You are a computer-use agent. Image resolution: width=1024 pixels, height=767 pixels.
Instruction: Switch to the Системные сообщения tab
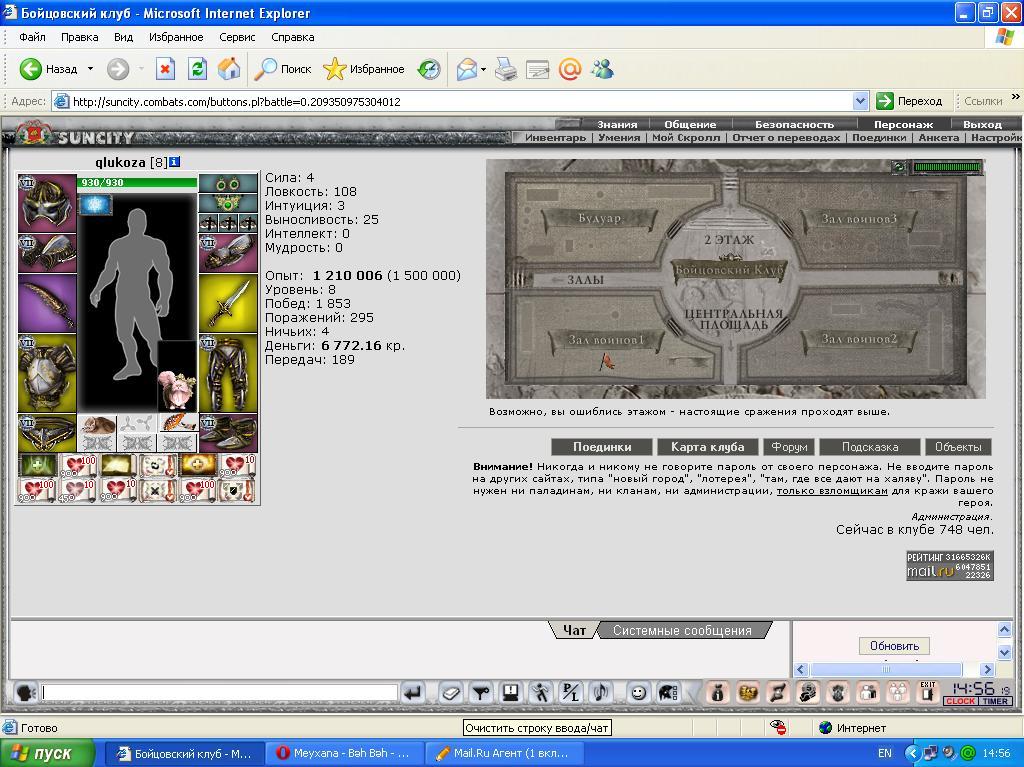[x=682, y=630]
